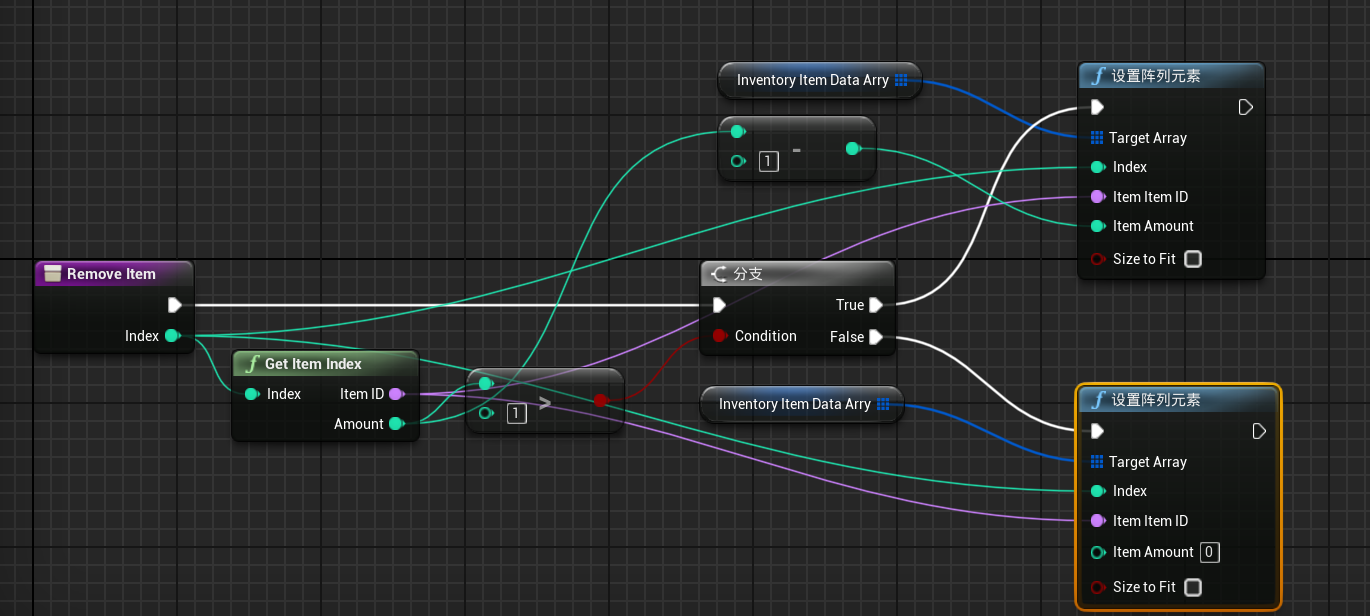The width and height of the screenshot is (1370, 616).
Task: Click the Target Array pin of the top set array element node
Action: [x=1097, y=138]
